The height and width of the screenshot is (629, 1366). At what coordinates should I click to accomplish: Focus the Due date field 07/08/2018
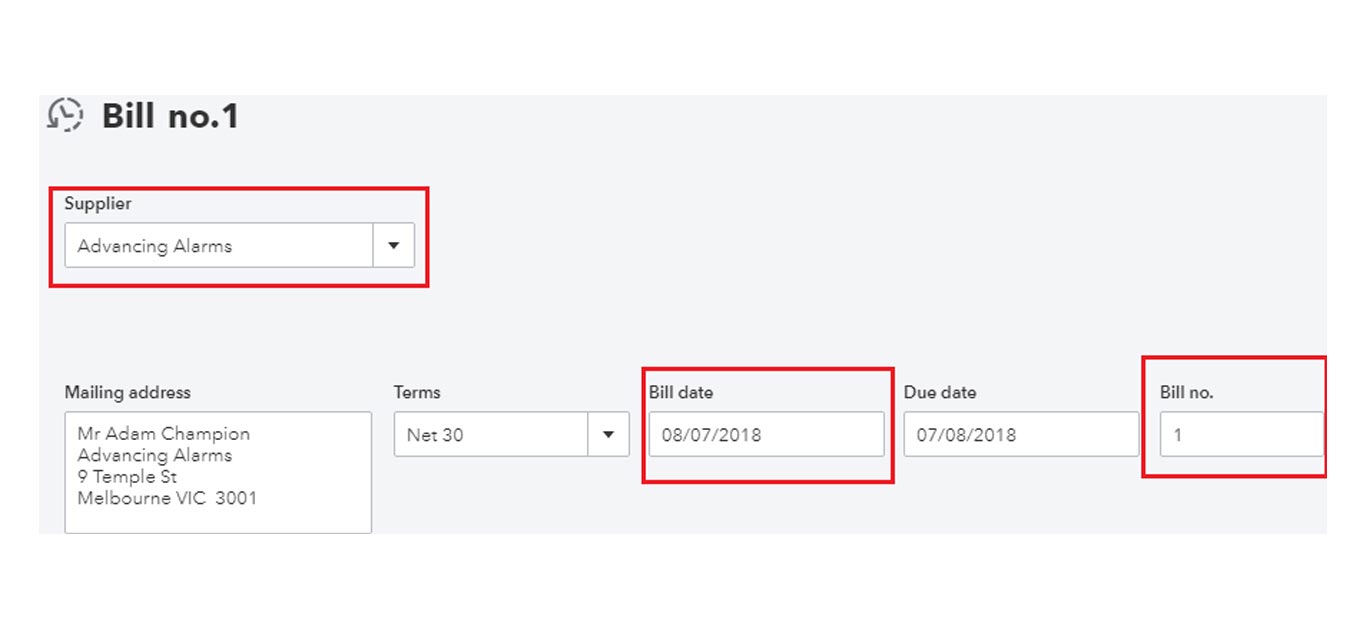1021,435
